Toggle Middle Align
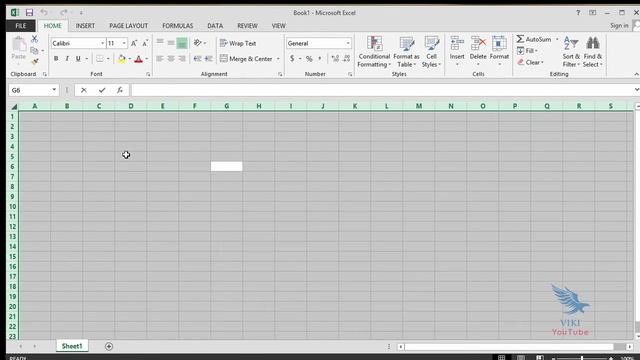 (171, 43)
